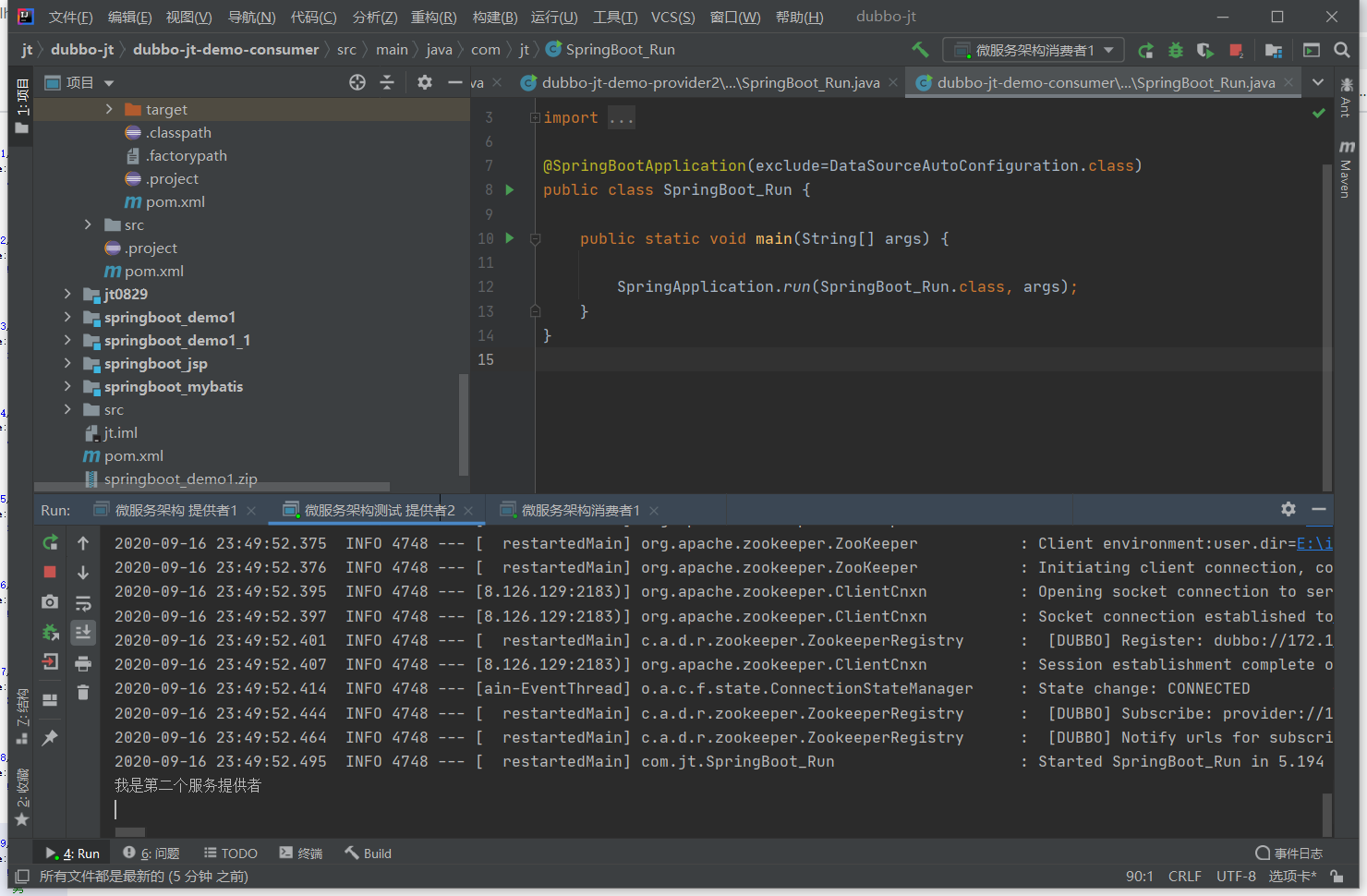Switch to Run tab 微服务架构消费者1
This screenshot has height=896, width=1367.
[580, 510]
